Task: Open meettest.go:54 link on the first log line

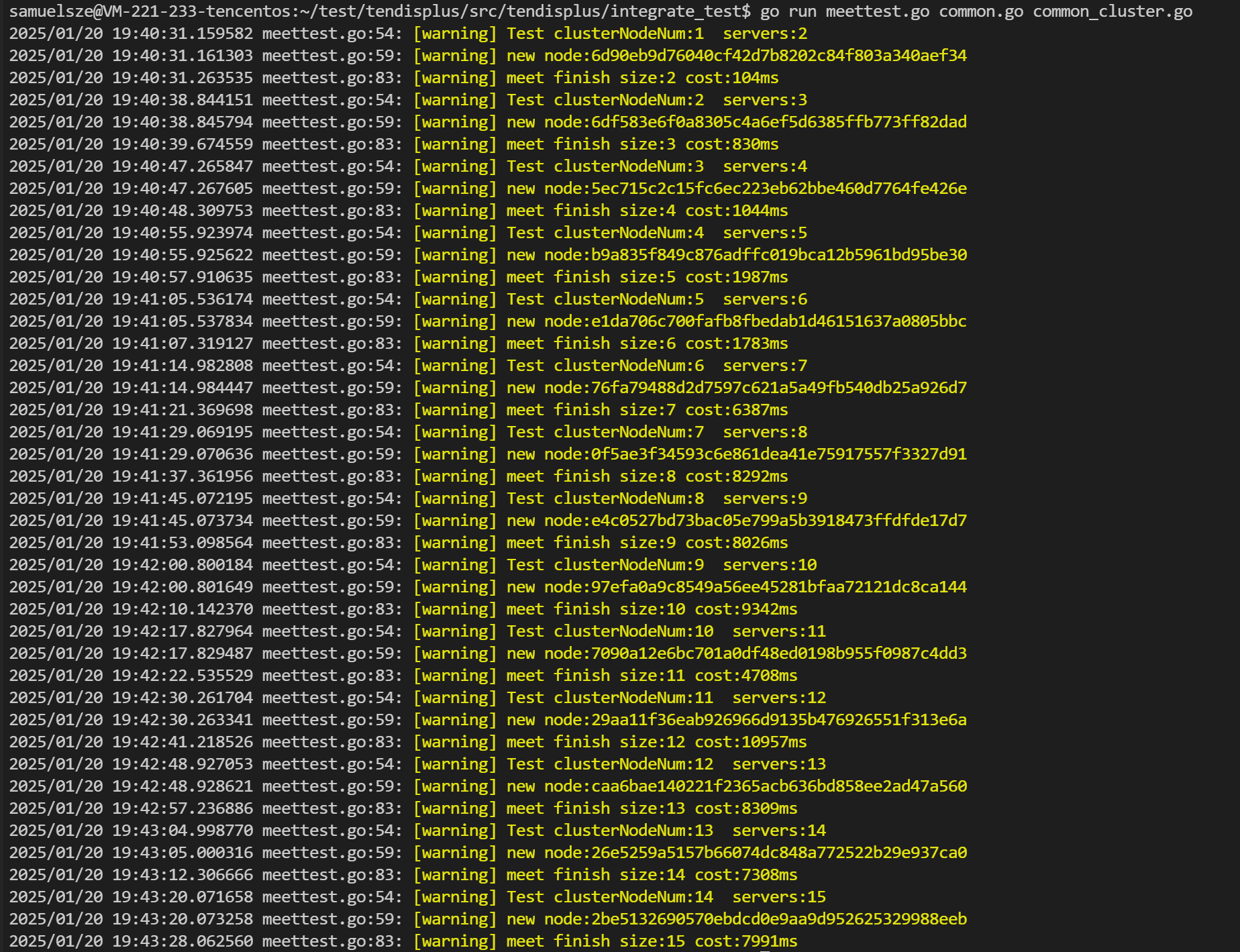Action: (332, 34)
